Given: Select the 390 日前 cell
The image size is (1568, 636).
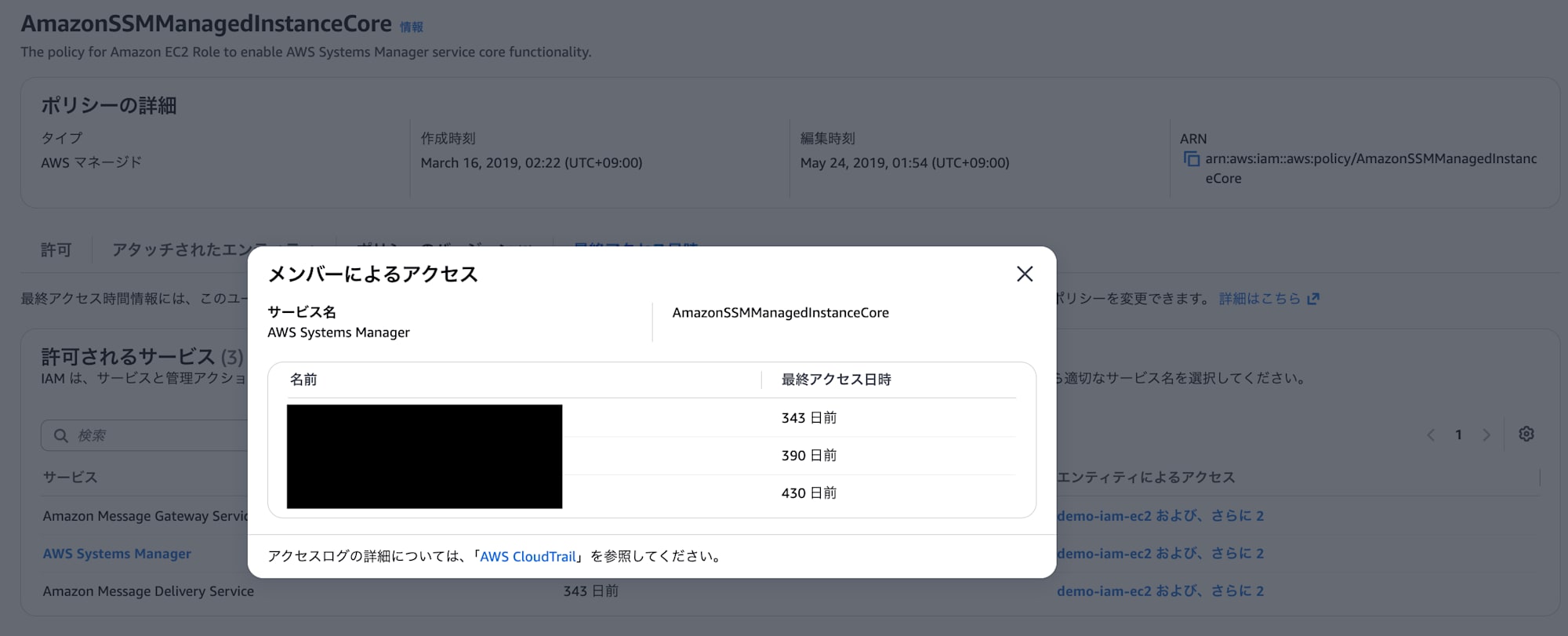Looking at the screenshot, I should [808, 456].
